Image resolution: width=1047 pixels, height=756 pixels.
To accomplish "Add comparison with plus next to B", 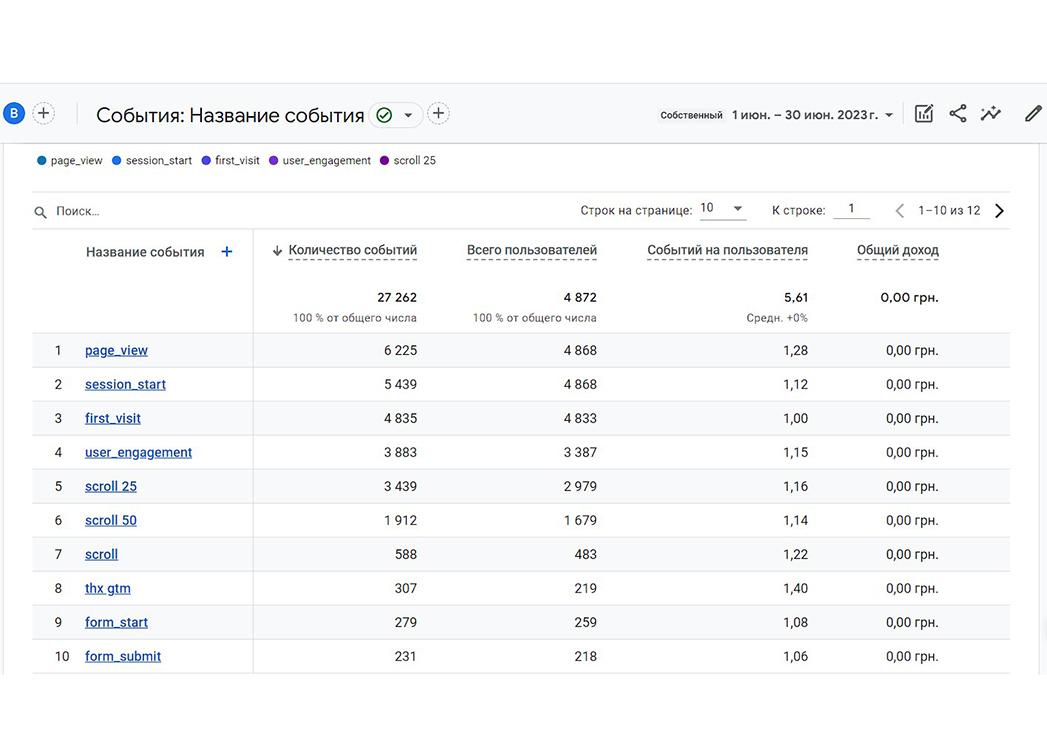I will click(x=43, y=114).
